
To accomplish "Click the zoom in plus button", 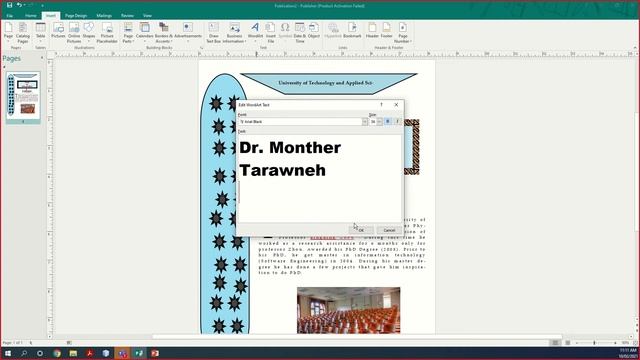I will pos(616,343).
